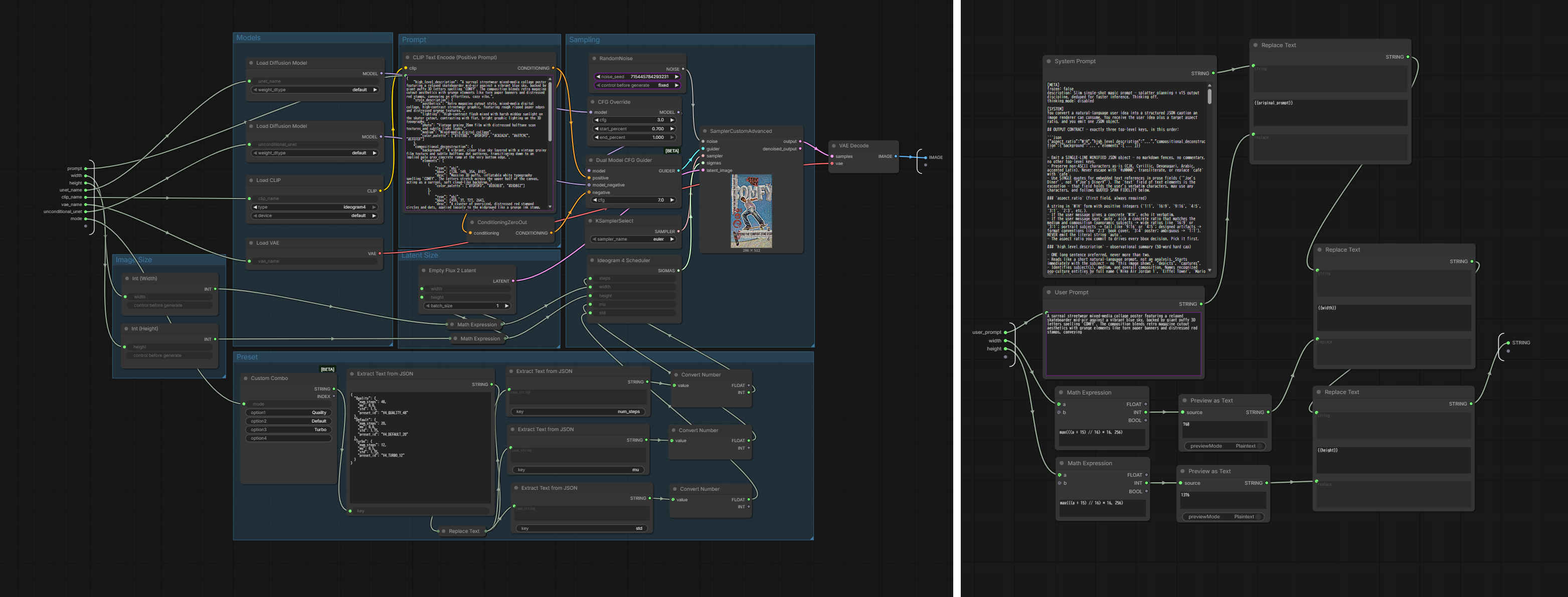
Task: Collapse the CLIP Text Encode (Positive Prompt) node
Action: pos(407,57)
